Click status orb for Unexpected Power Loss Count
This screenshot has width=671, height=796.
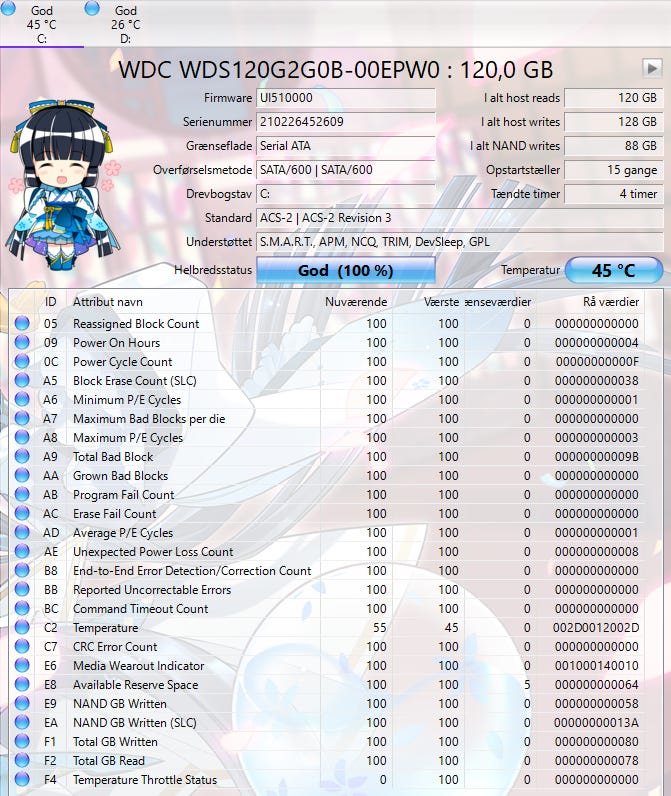point(22,551)
